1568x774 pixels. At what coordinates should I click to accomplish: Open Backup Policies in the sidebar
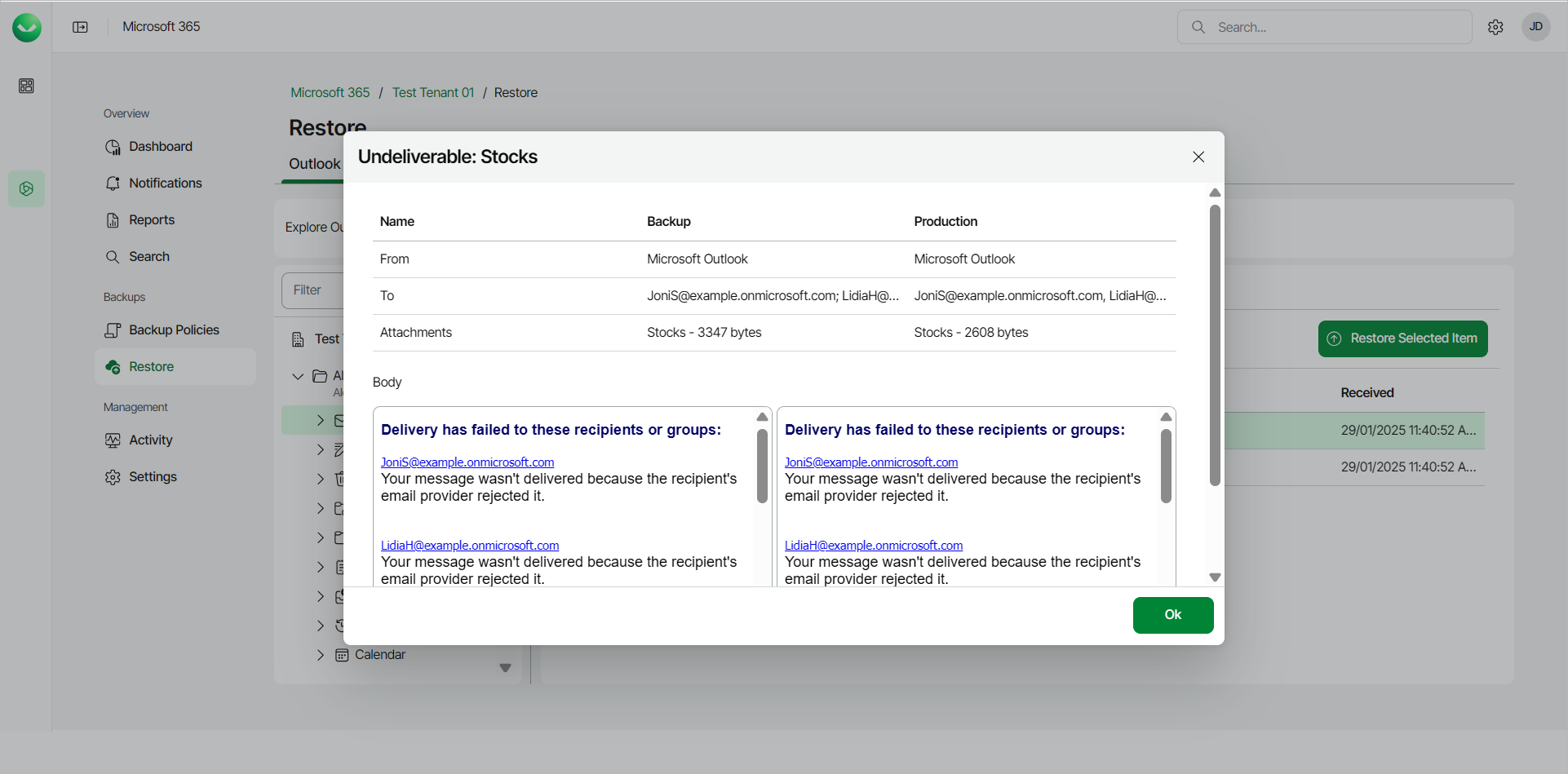click(x=173, y=330)
